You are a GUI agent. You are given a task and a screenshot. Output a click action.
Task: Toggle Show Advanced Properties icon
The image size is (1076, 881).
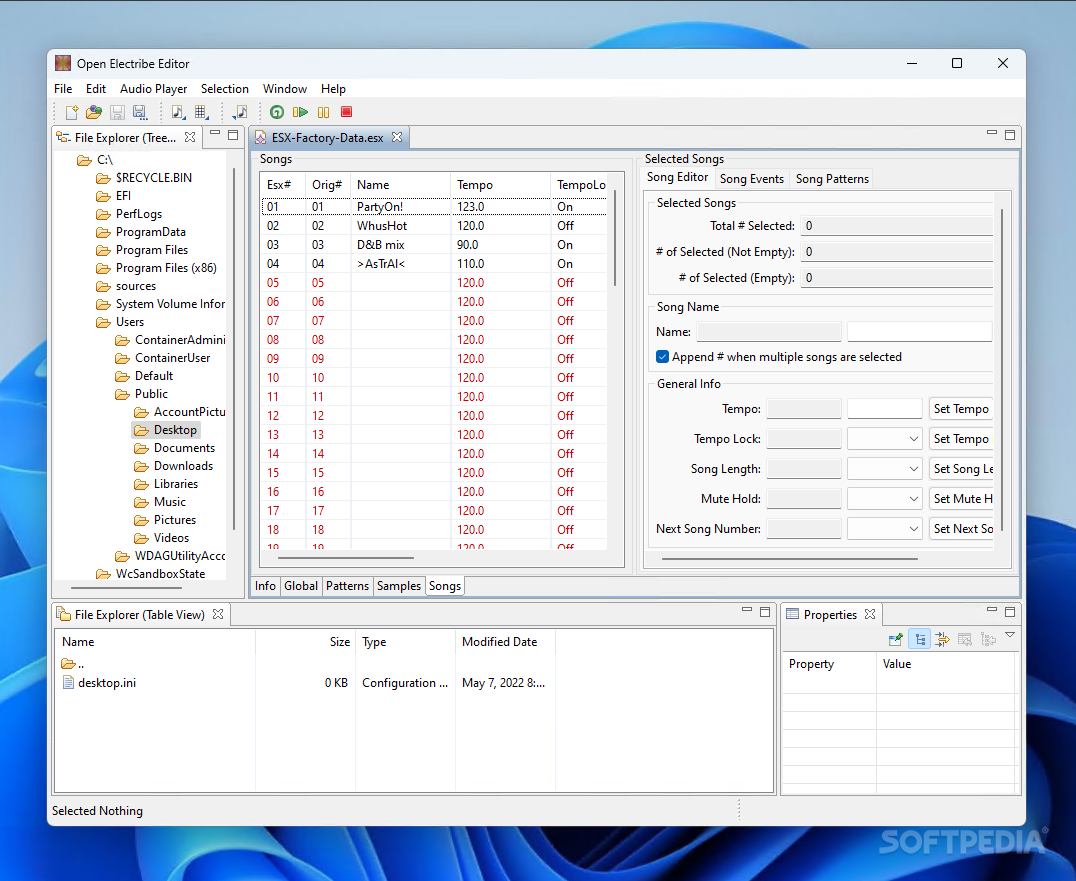pyautogui.click(x=942, y=639)
